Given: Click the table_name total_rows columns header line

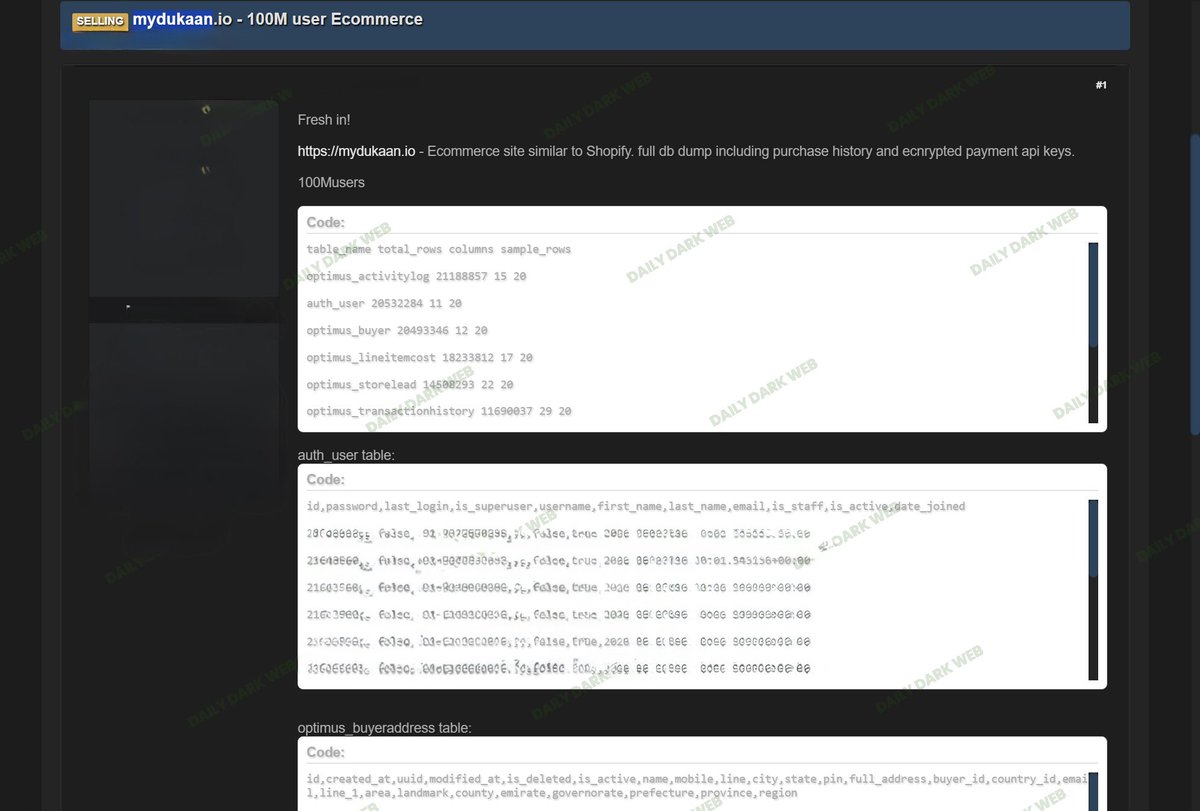Looking at the screenshot, I should tap(439, 249).
